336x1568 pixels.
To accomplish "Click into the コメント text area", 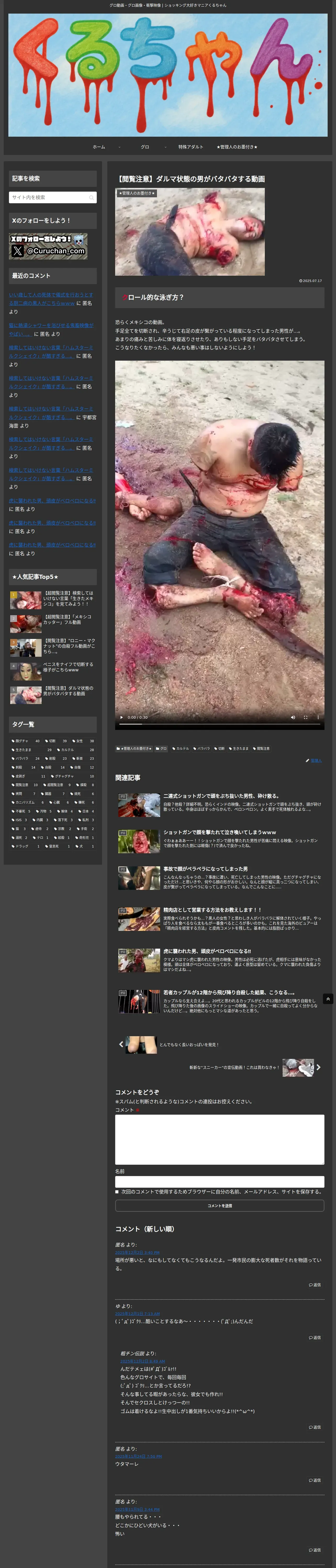I will point(220,1139).
